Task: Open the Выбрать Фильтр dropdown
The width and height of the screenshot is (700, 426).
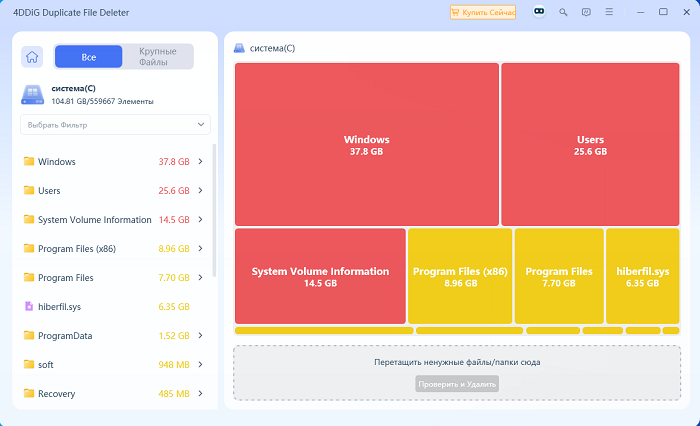Action: [115, 125]
